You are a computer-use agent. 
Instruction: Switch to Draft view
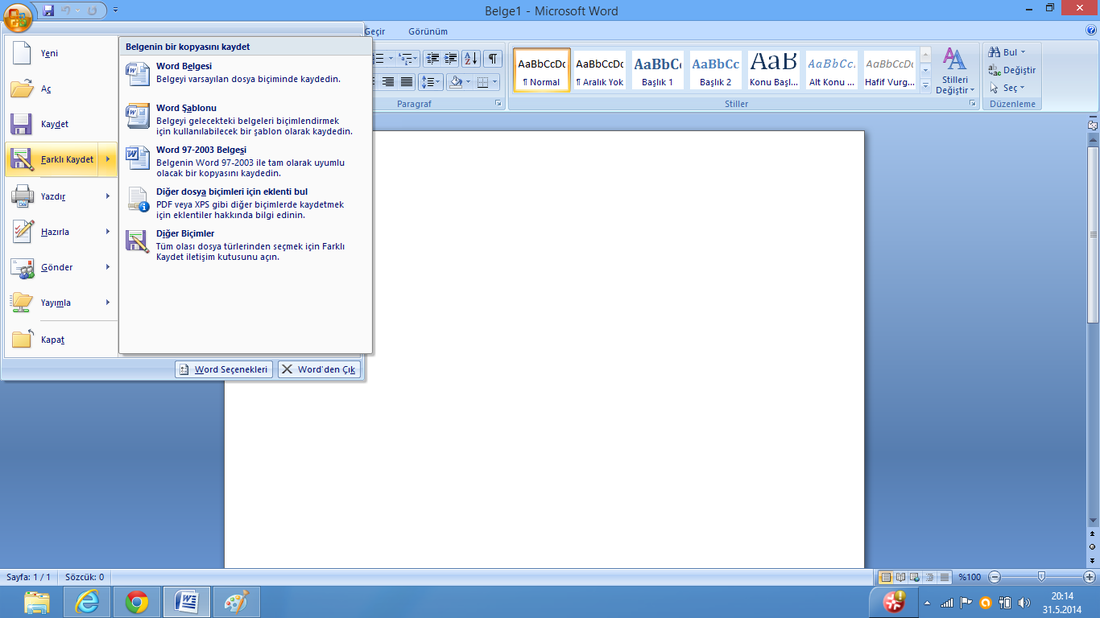pos(944,577)
